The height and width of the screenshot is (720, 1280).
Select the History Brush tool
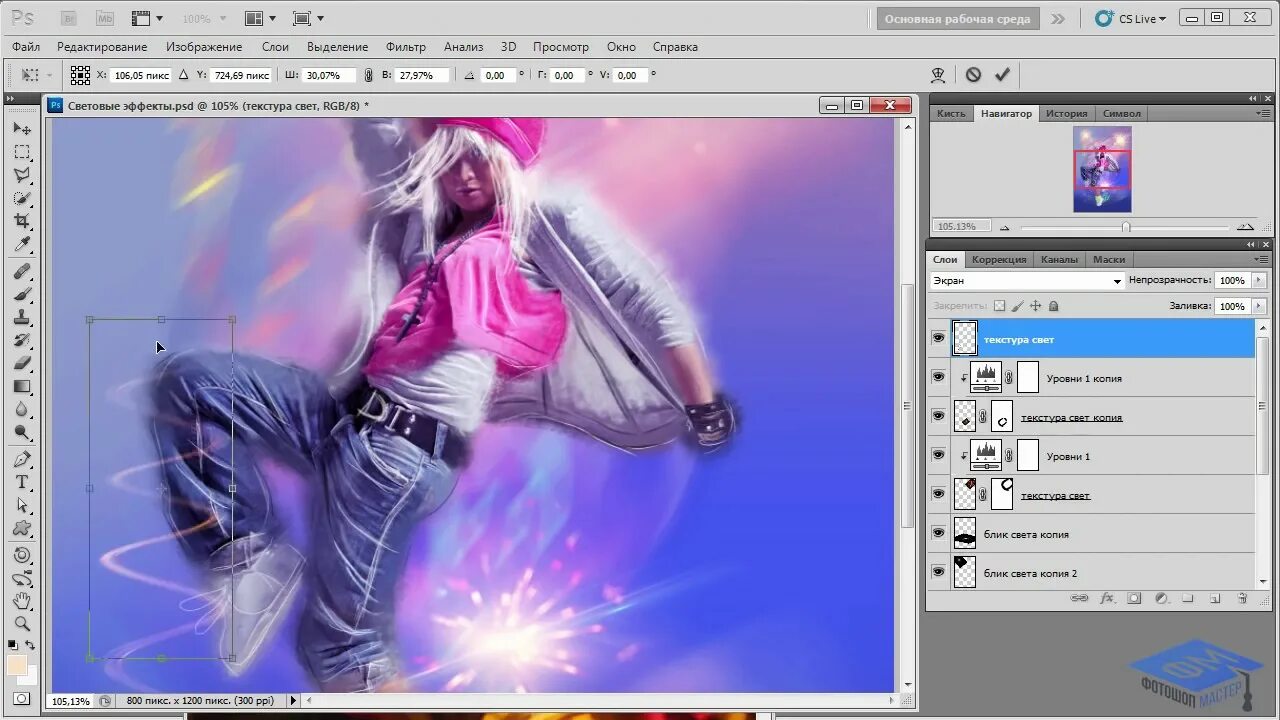tap(22, 341)
